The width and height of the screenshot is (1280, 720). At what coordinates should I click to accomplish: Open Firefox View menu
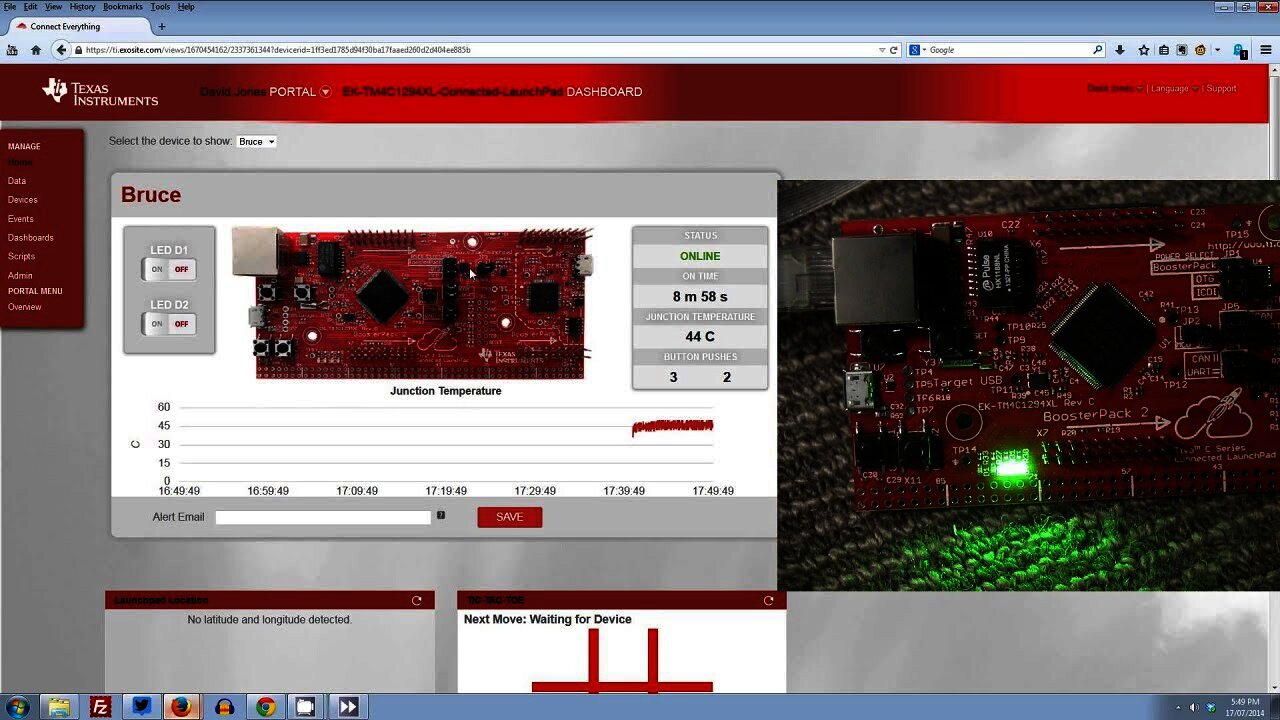(x=54, y=7)
